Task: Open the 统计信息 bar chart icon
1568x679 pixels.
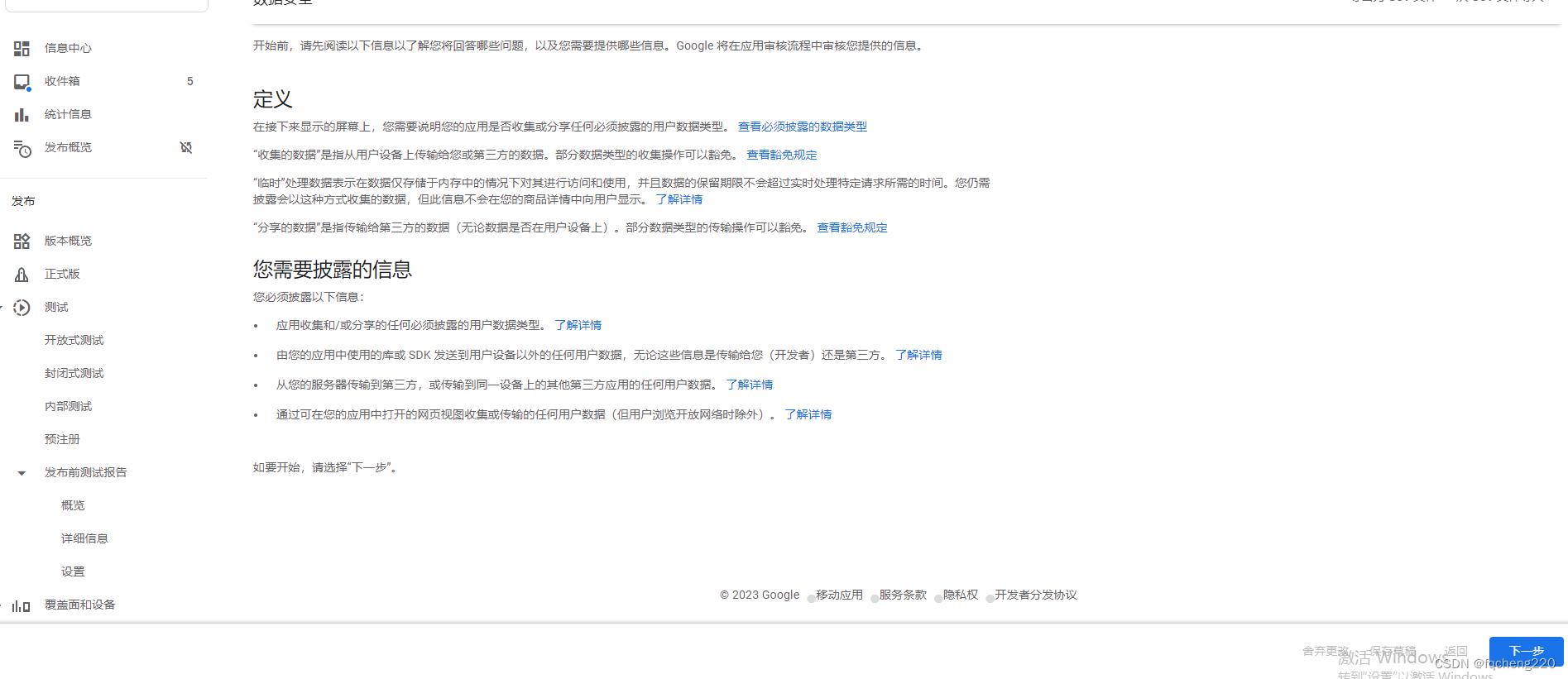Action: click(22, 114)
